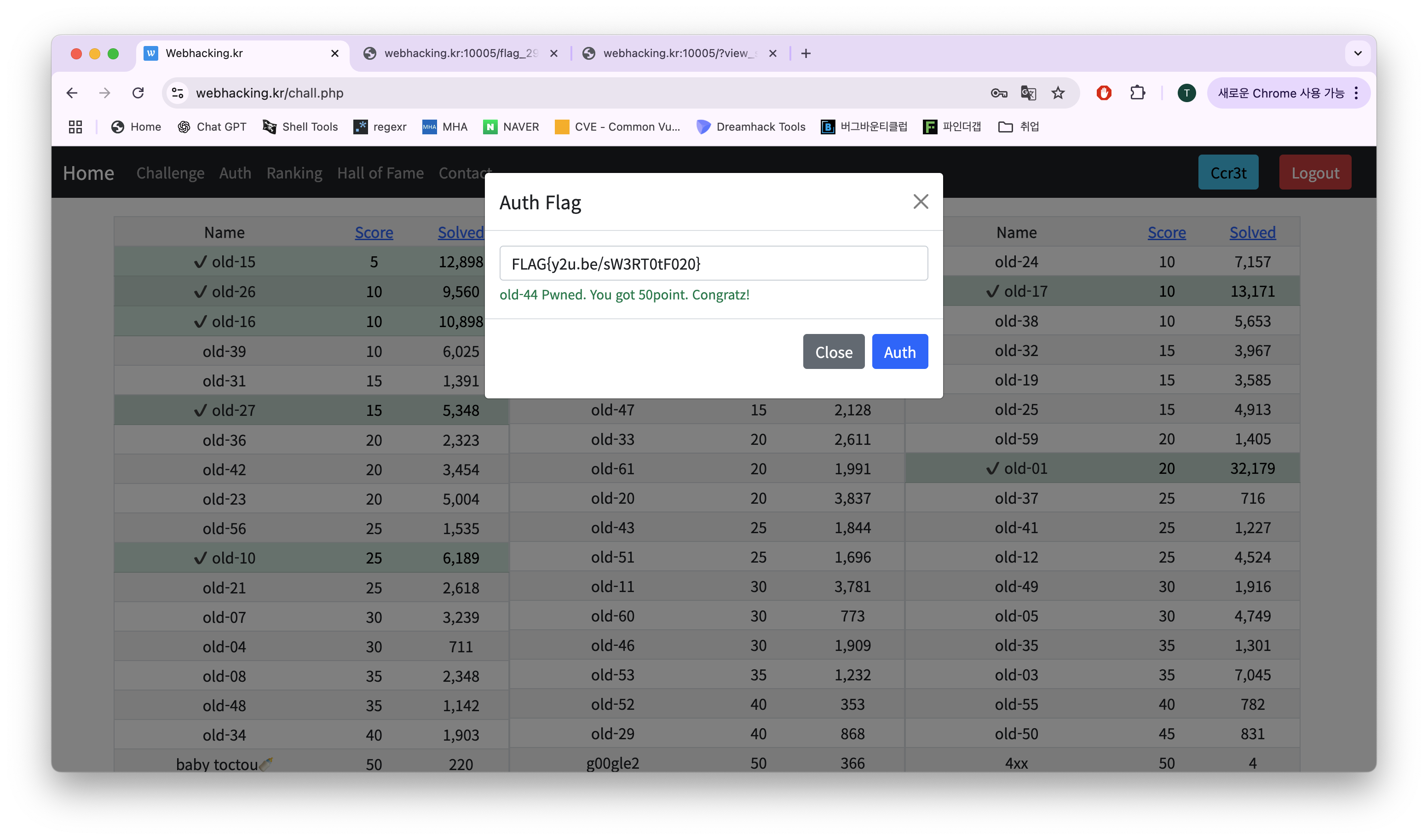Viewport: 1428px width, 840px height.
Task: Bookmark page with the star icon
Action: 1057,93
